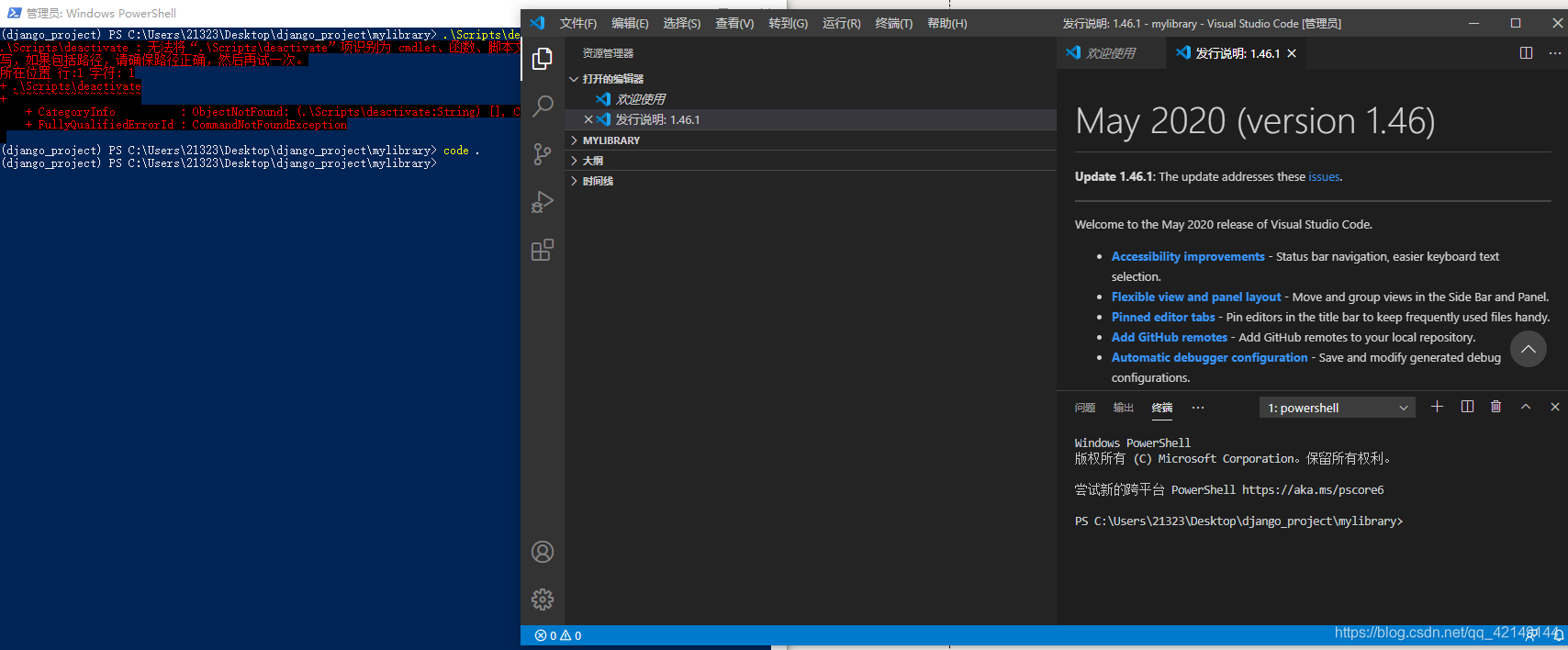The height and width of the screenshot is (650, 1568).
Task: Click the PowerShell window title bar icon
Action: 13,13
